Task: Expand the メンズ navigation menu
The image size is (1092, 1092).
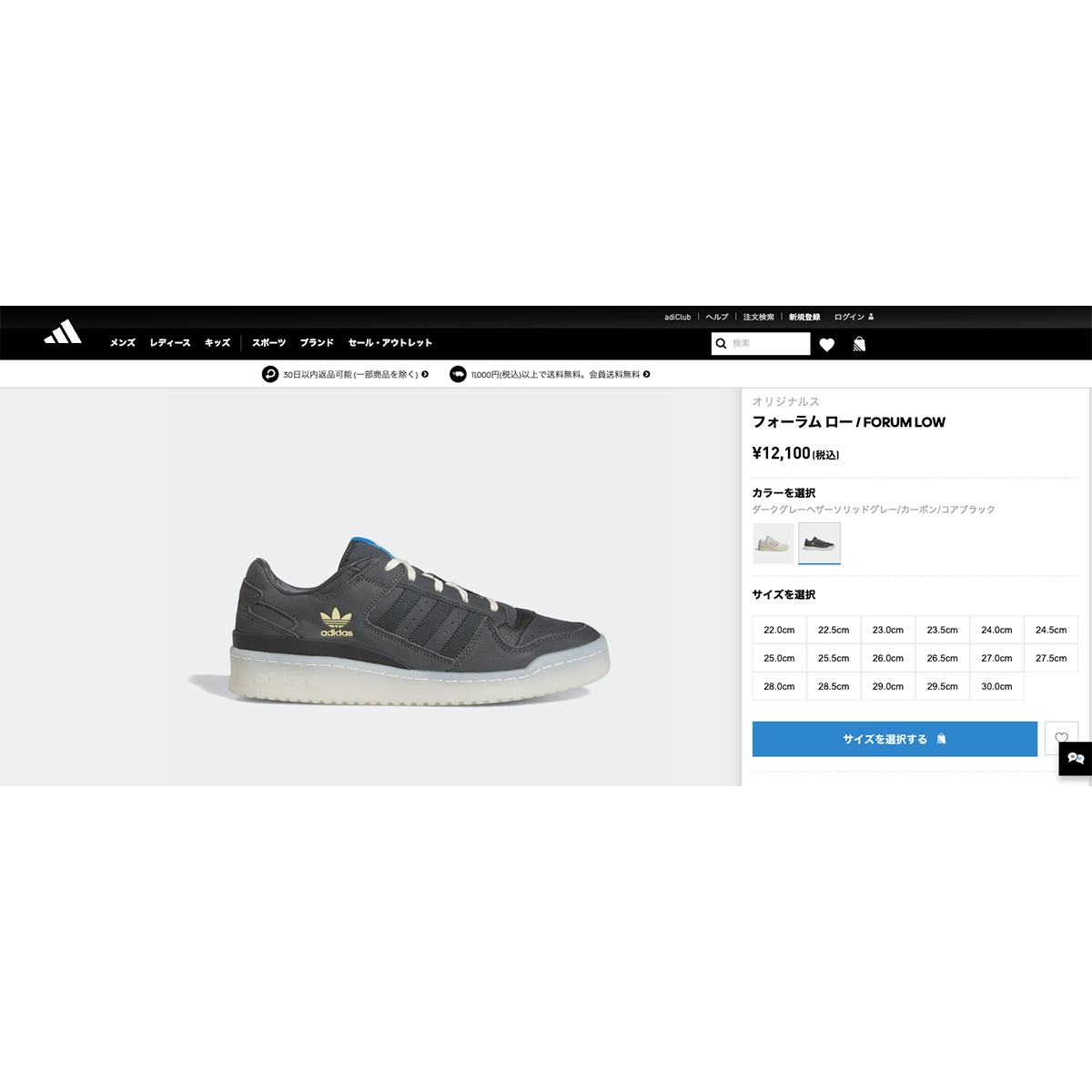Action: 123,343
